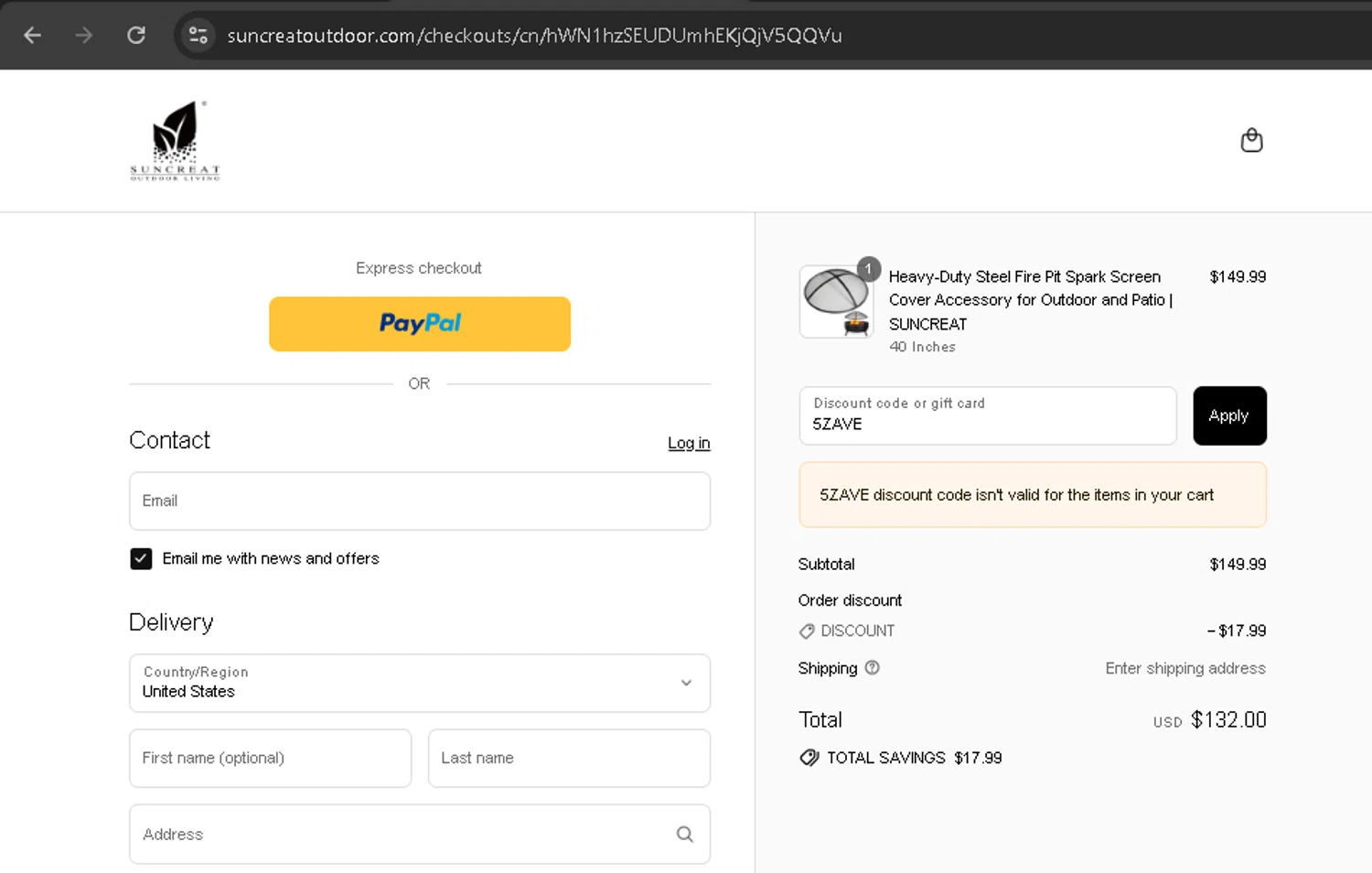Click the Last name field

[569, 758]
